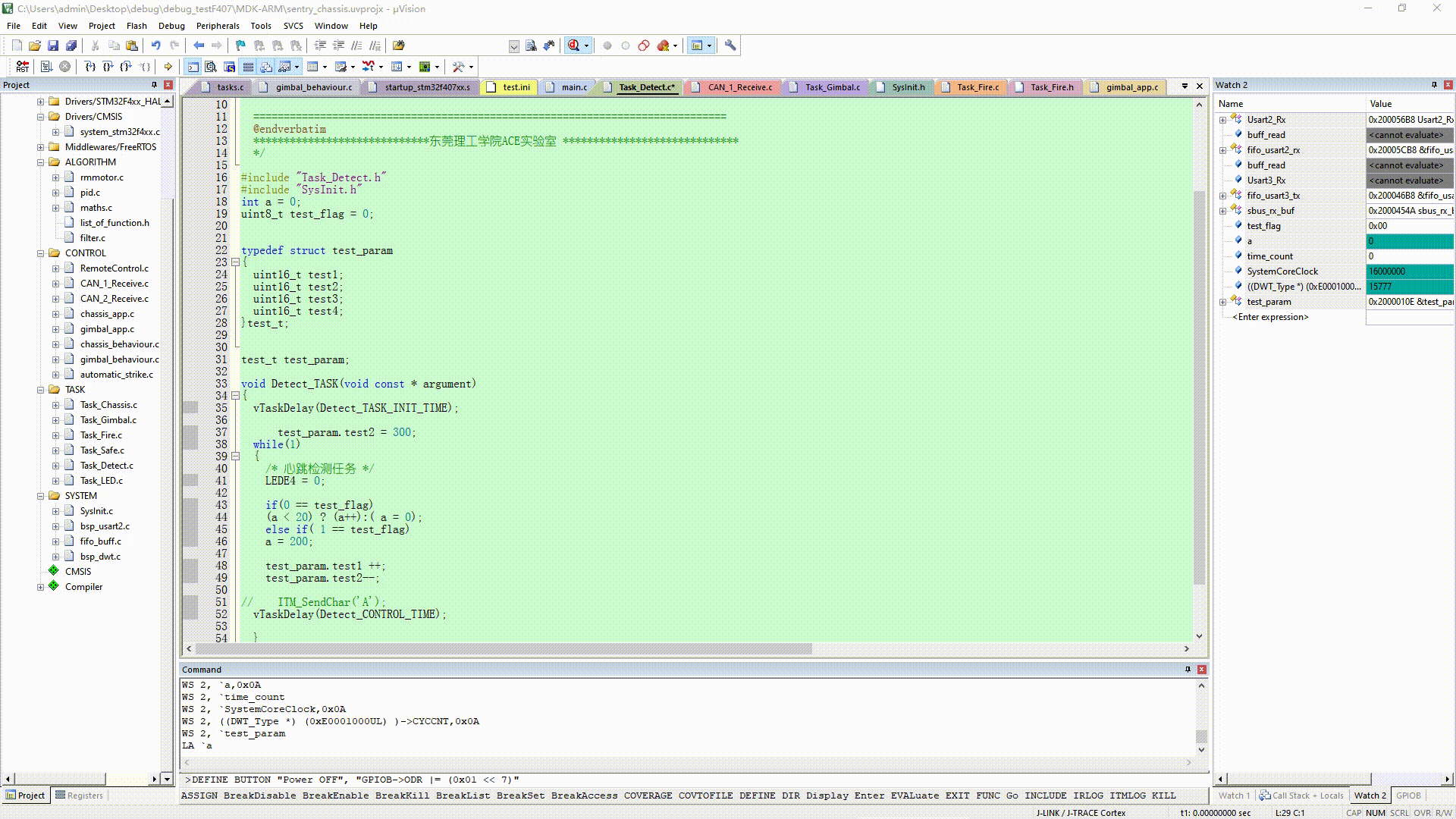Click the editor horizontal scrollbar thumb

pos(504,649)
